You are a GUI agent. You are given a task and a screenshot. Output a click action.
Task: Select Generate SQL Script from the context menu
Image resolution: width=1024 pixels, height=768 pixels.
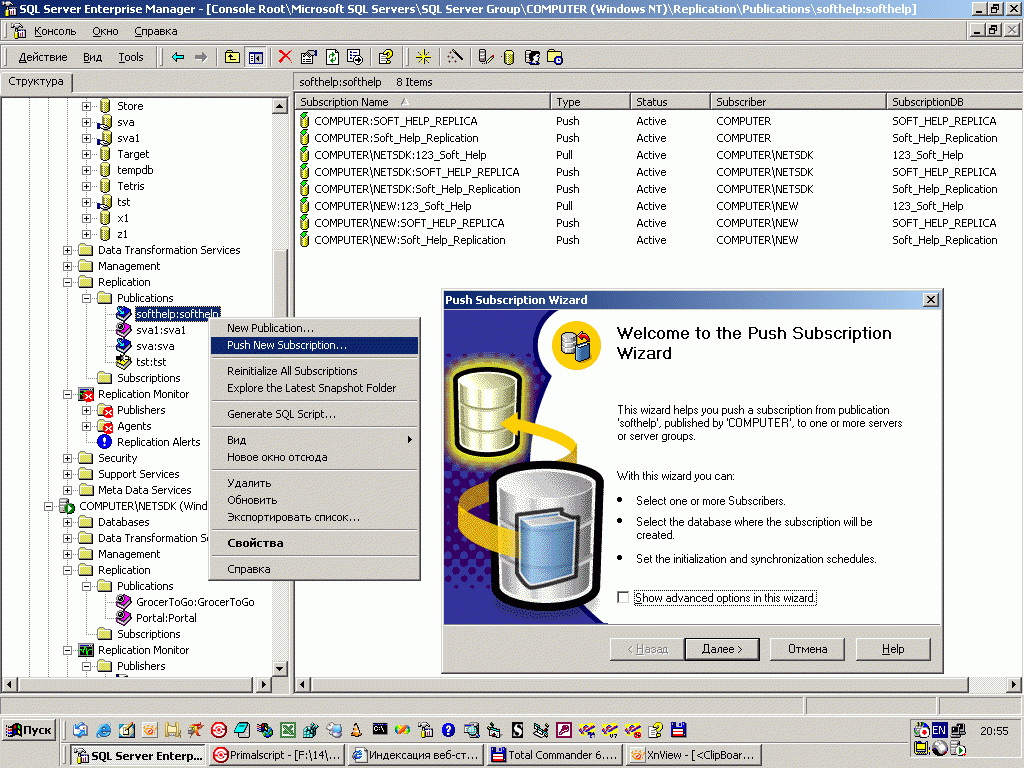[x=314, y=414]
